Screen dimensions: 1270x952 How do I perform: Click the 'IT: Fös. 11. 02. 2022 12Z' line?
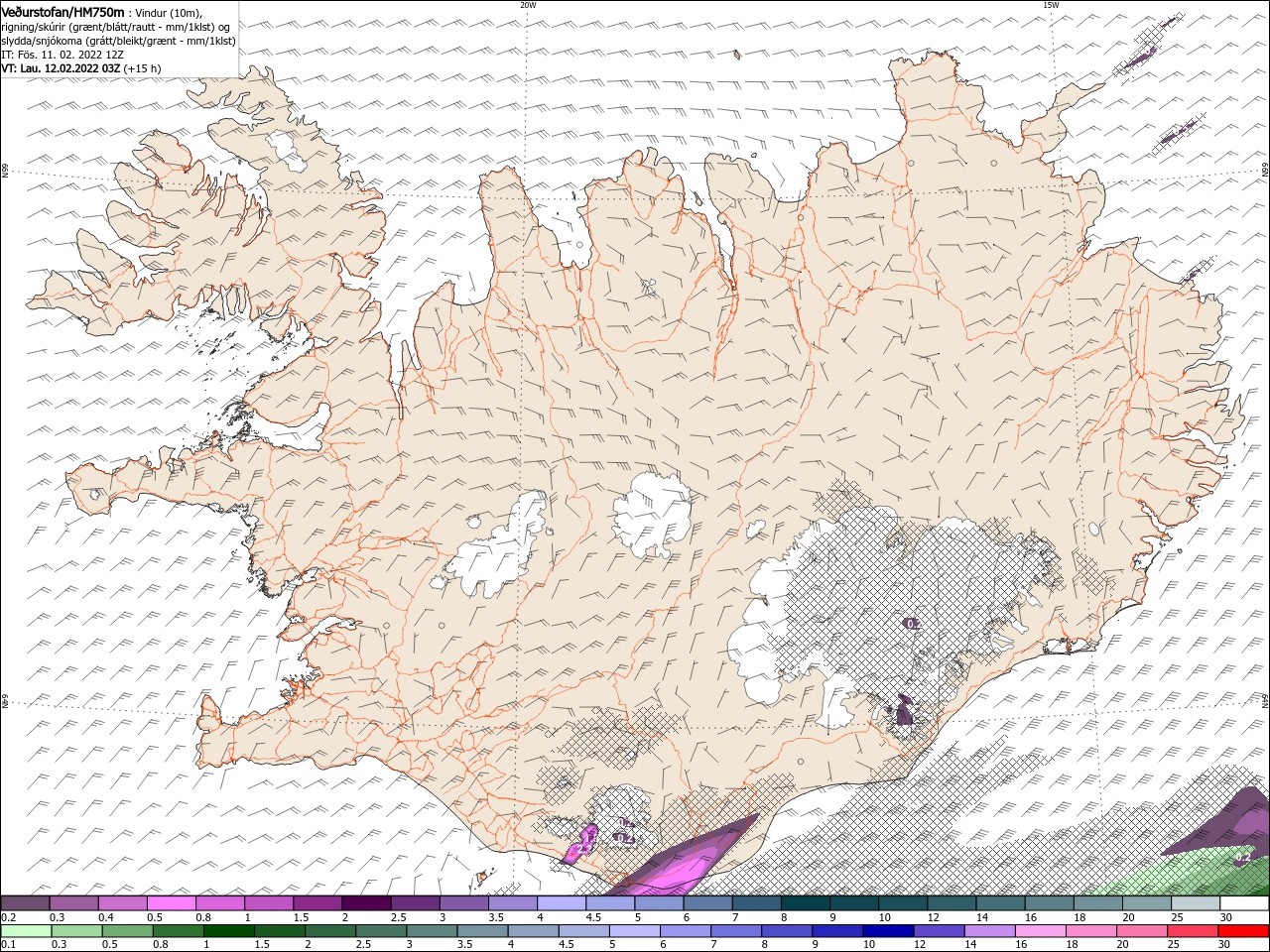[63, 55]
